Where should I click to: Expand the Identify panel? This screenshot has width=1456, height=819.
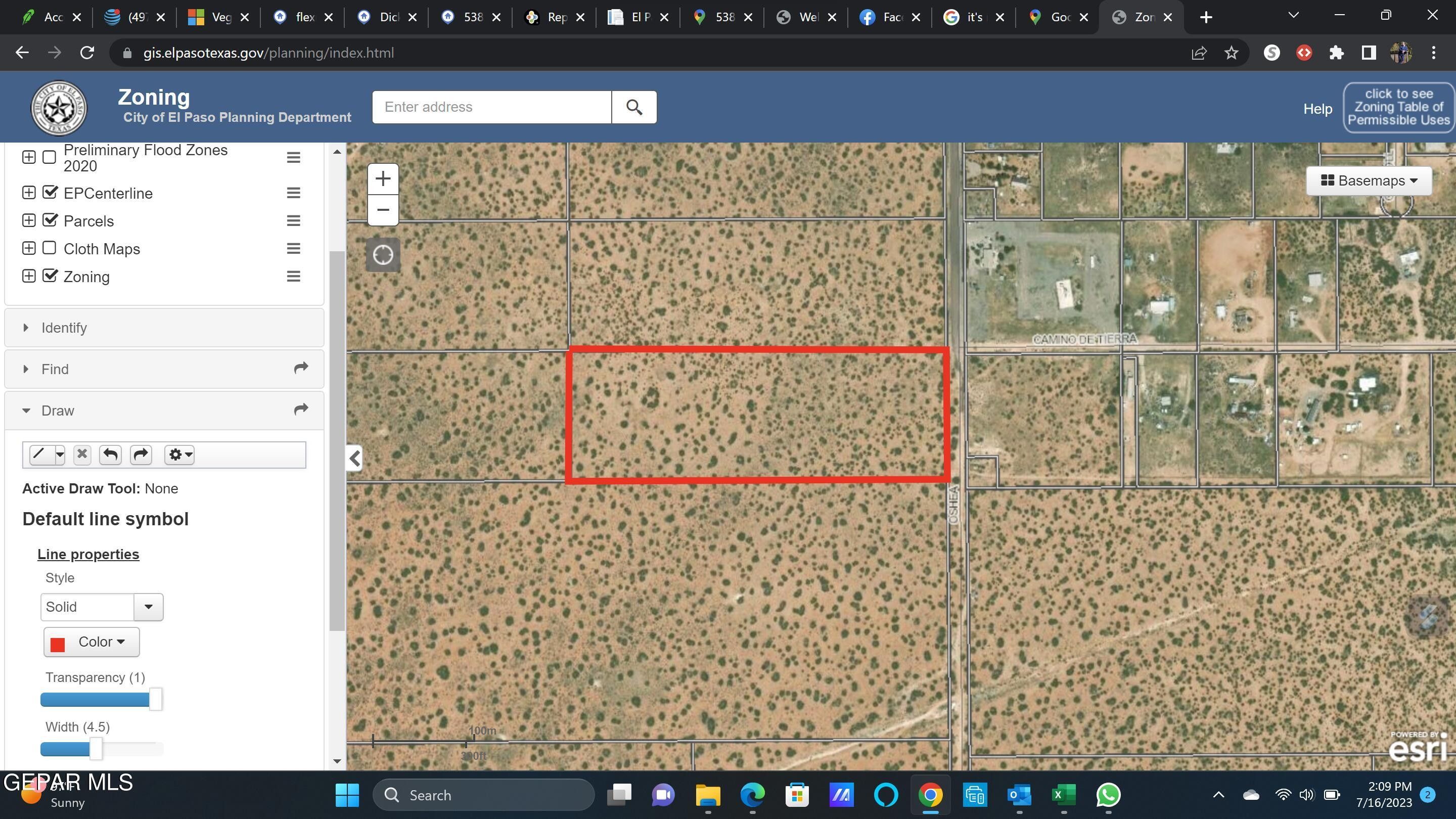(x=64, y=328)
